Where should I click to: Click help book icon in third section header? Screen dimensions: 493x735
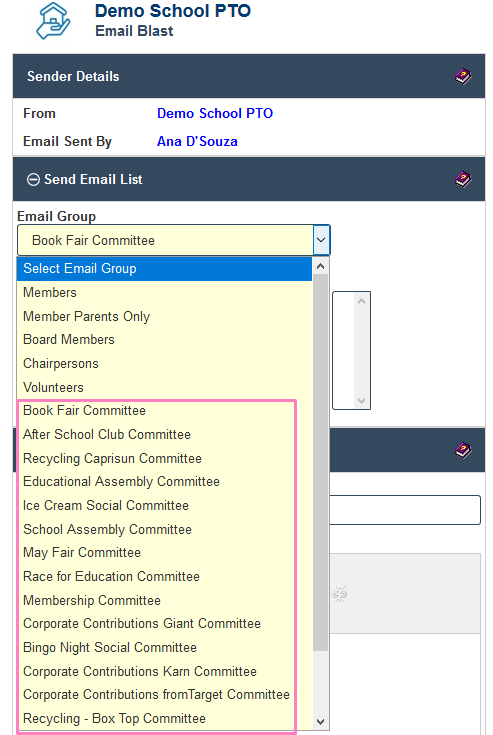pos(463,450)
